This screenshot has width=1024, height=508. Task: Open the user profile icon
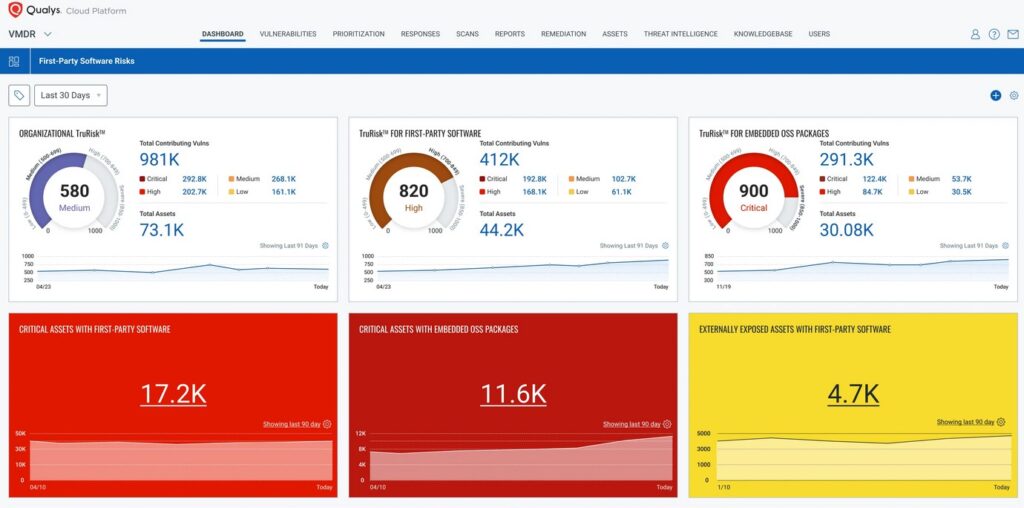[975, 35]
